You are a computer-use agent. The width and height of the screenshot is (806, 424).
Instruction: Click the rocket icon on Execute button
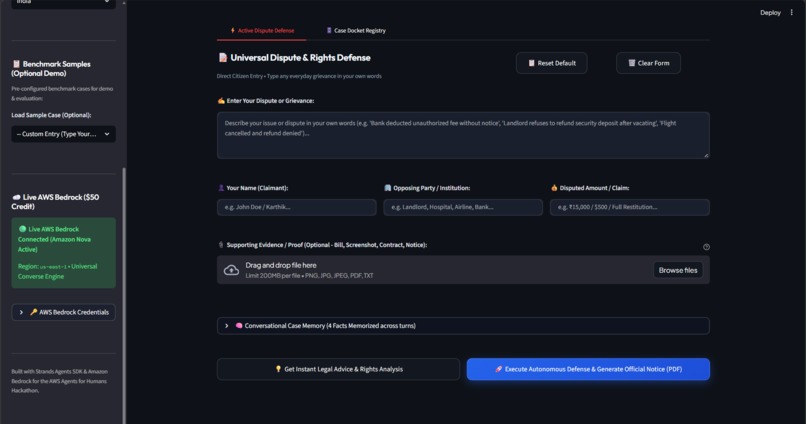[x=498, y=369]
